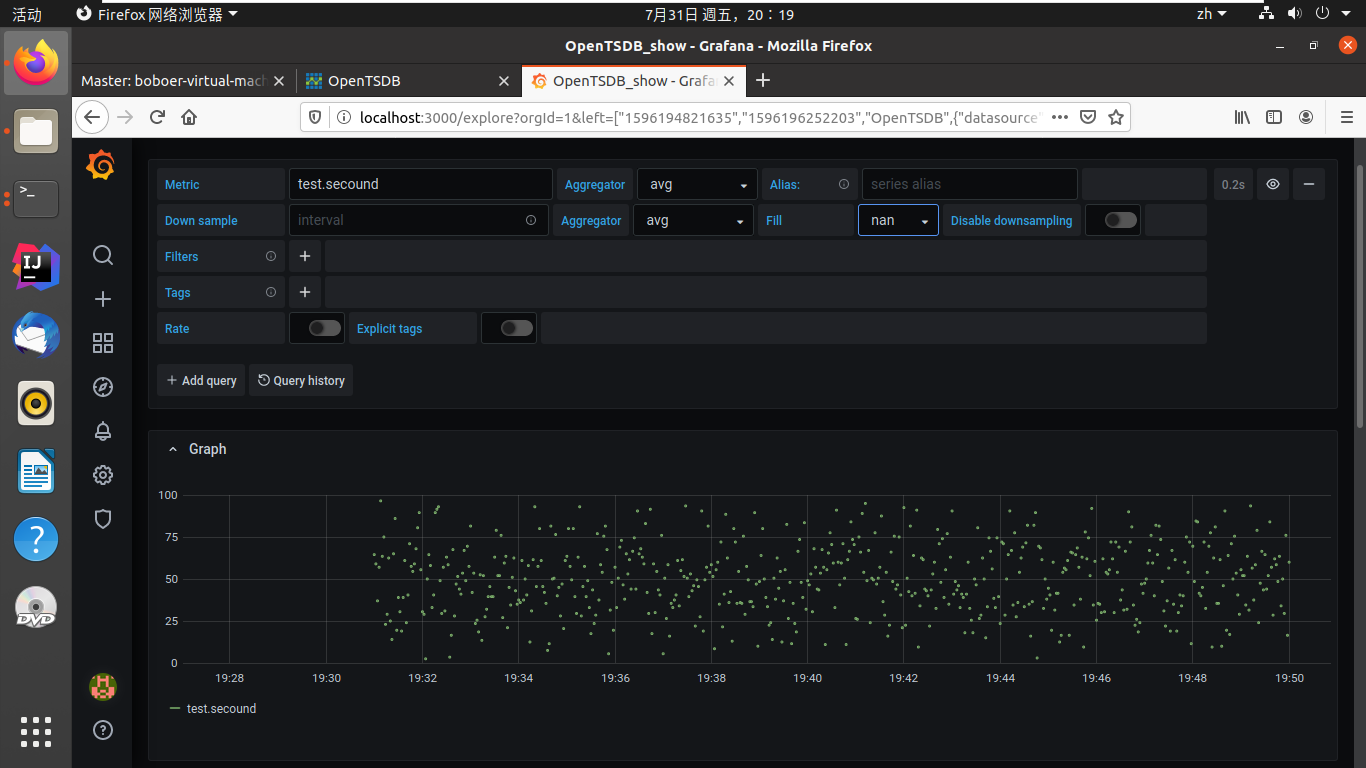
Task: Open Query history
Action: (301, 380)
